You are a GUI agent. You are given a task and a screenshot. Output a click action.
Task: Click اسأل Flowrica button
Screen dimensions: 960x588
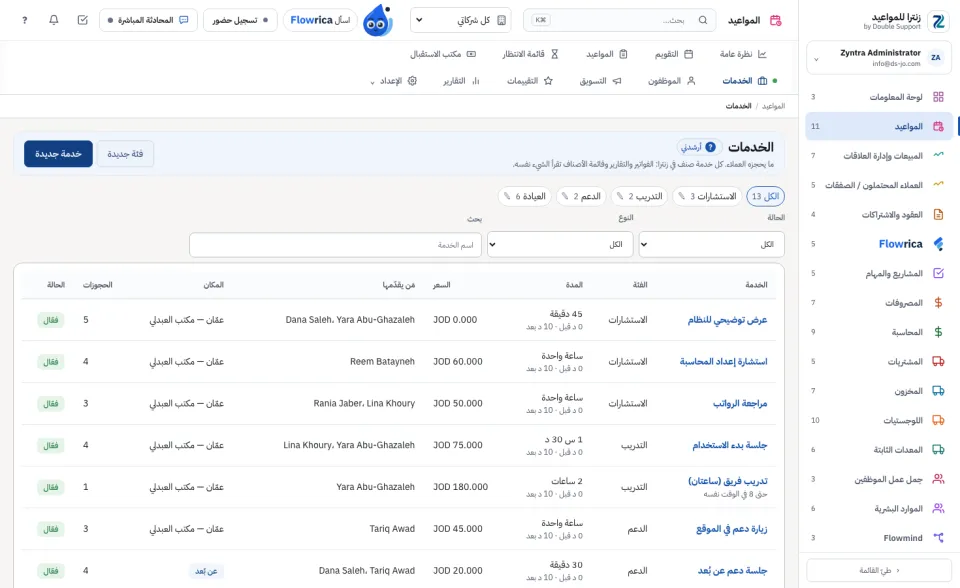320,20
